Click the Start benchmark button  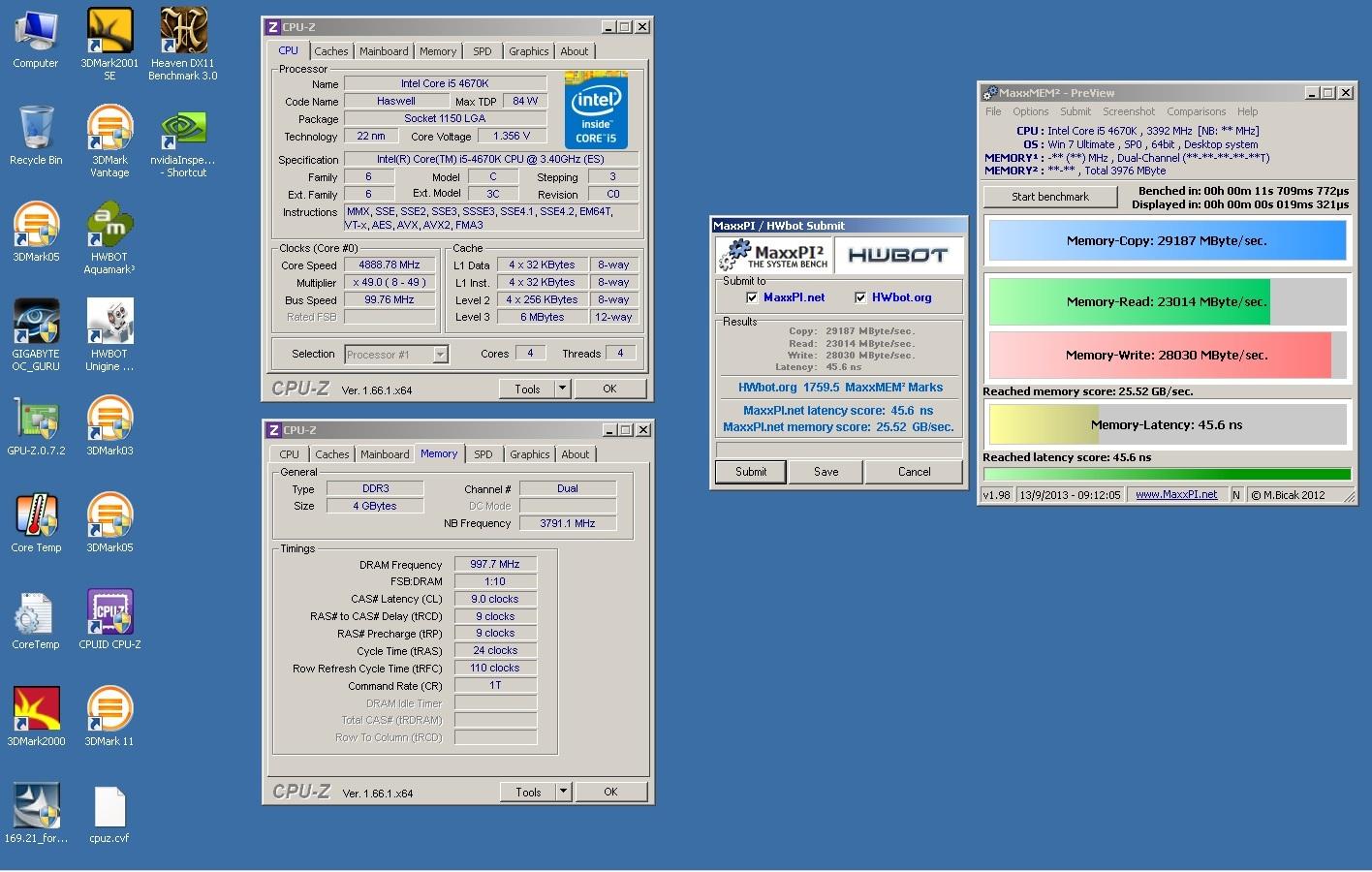[x=1050, y=197]
